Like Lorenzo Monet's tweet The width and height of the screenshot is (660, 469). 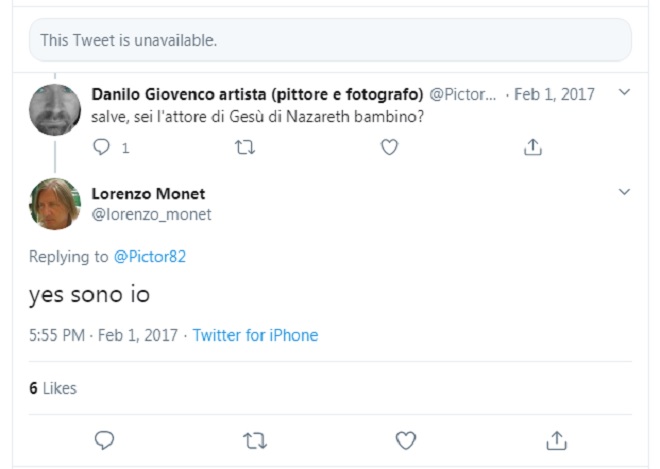405,440
